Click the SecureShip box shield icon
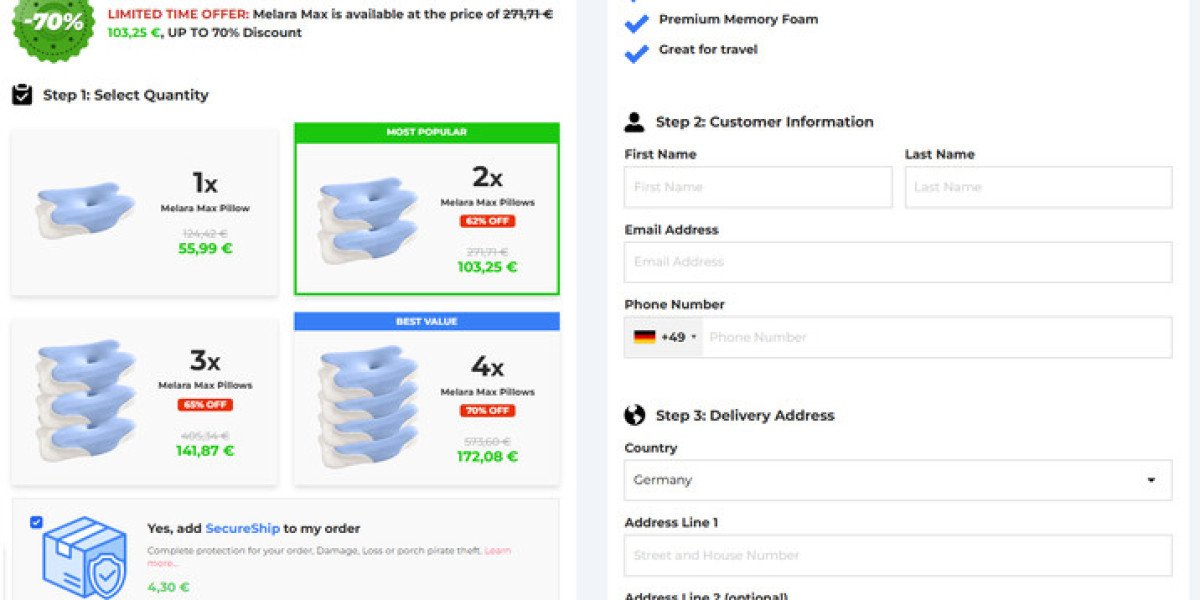 click(x=85, y=558)
